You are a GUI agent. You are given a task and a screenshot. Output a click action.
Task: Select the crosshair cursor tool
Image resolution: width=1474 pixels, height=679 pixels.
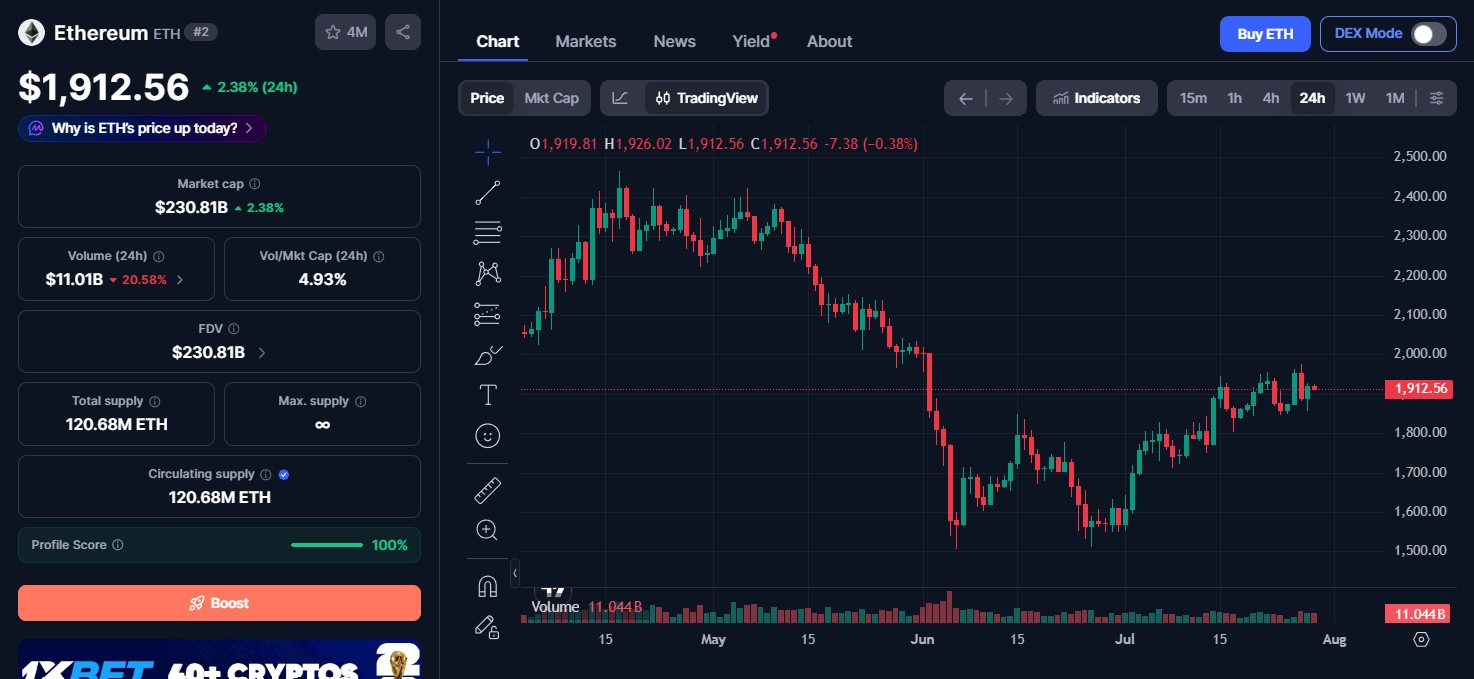coord(488,153)
